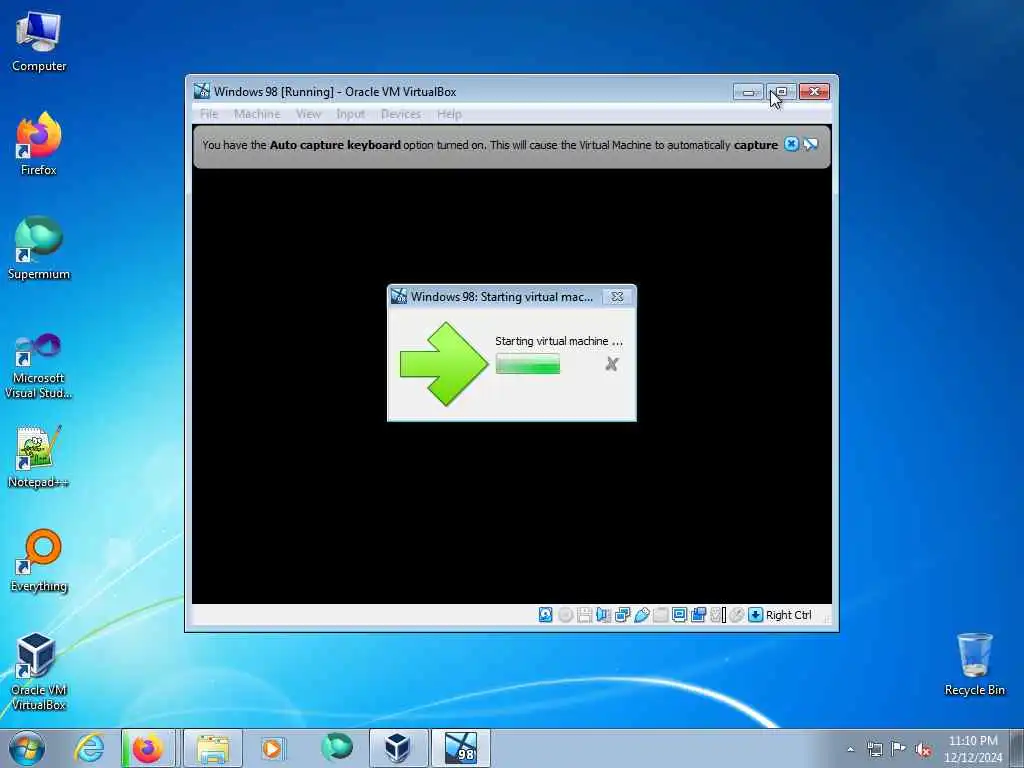Click the mouse integration status icon

[737, 615]
